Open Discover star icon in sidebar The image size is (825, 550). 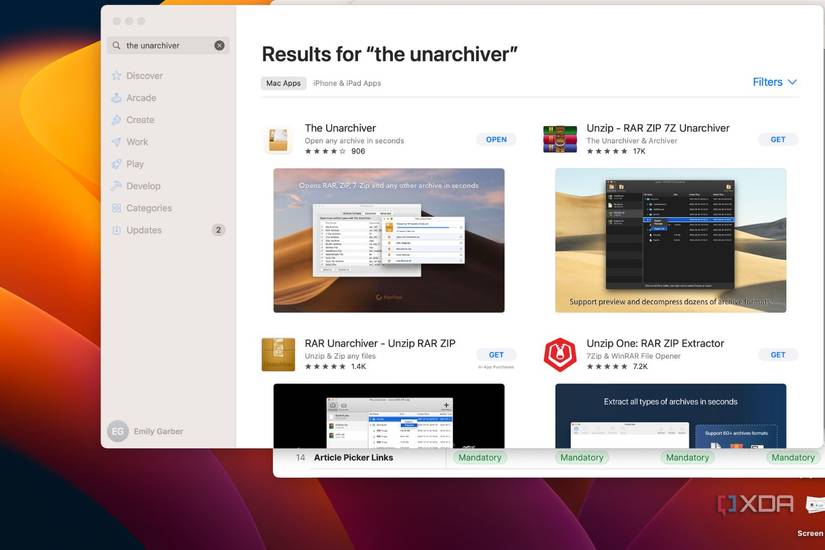(117, 76)
